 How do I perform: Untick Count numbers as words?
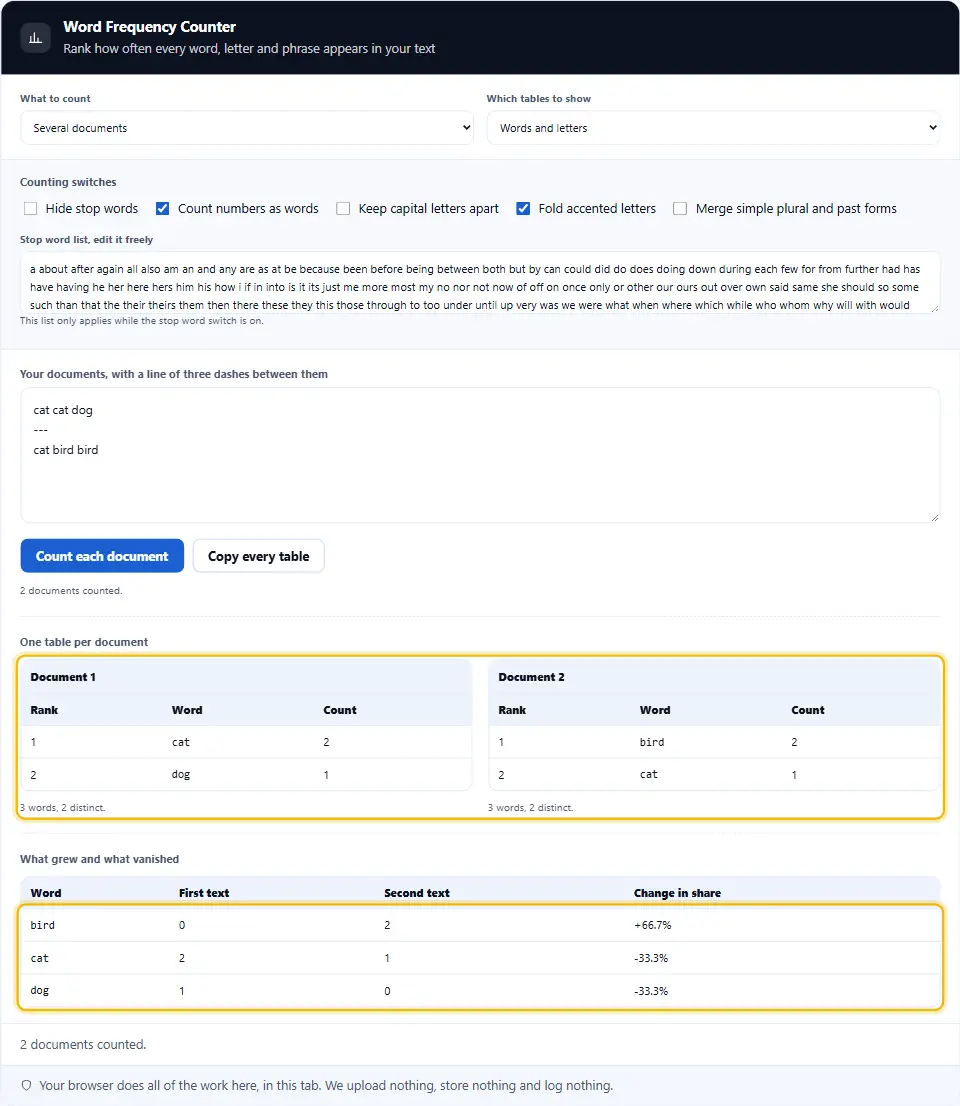click(x=162, y=209)
